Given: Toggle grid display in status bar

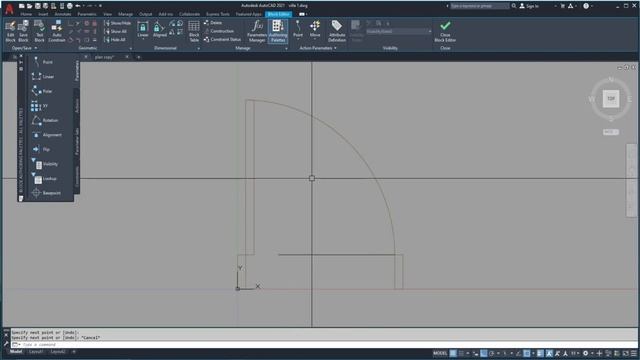Looking at the screenshot, I should pyautogui.click(x=453, y=353).
